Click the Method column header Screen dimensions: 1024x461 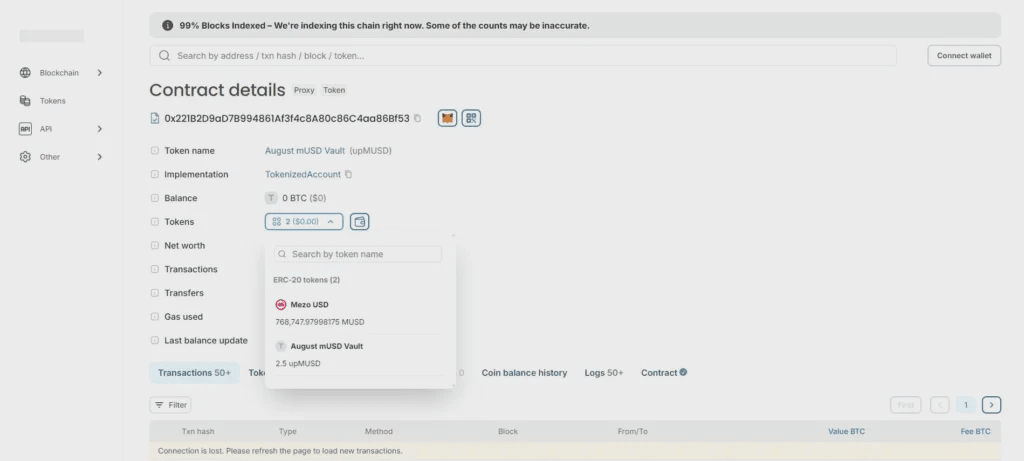tap(379, 431)
